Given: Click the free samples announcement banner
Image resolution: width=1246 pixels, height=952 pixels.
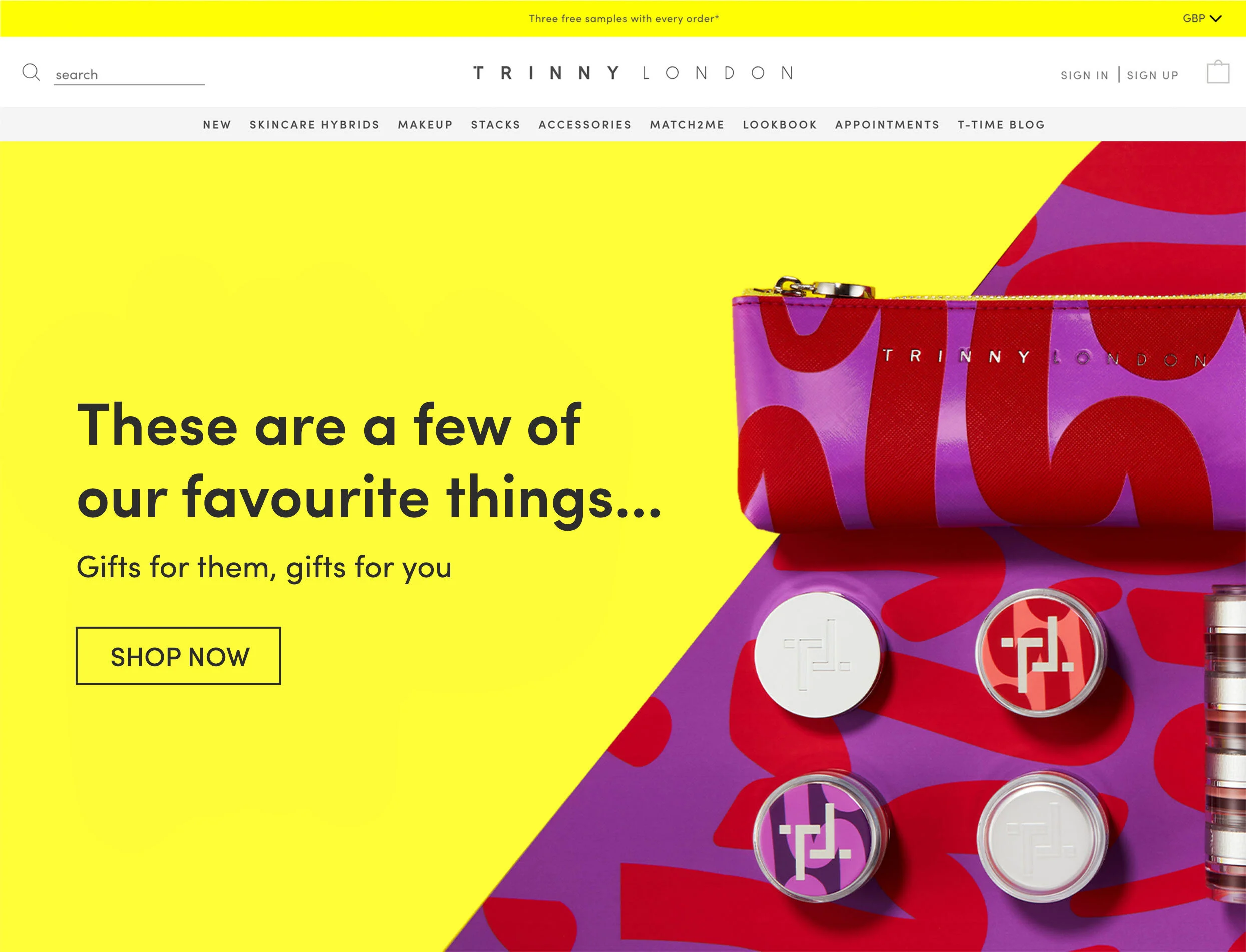Looking at the screenshot, I should click(624, 18).
